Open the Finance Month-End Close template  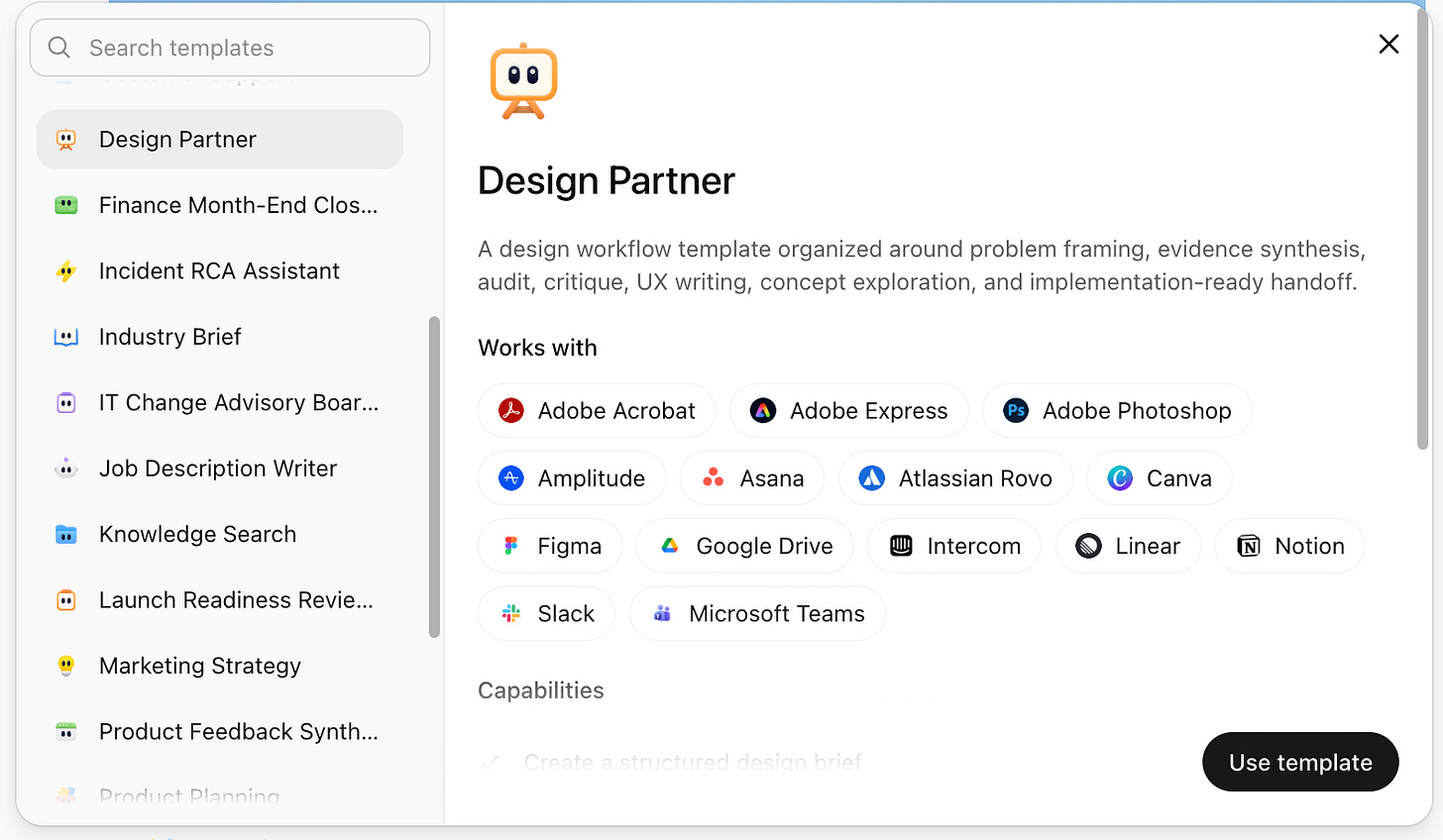coord(220,205)
